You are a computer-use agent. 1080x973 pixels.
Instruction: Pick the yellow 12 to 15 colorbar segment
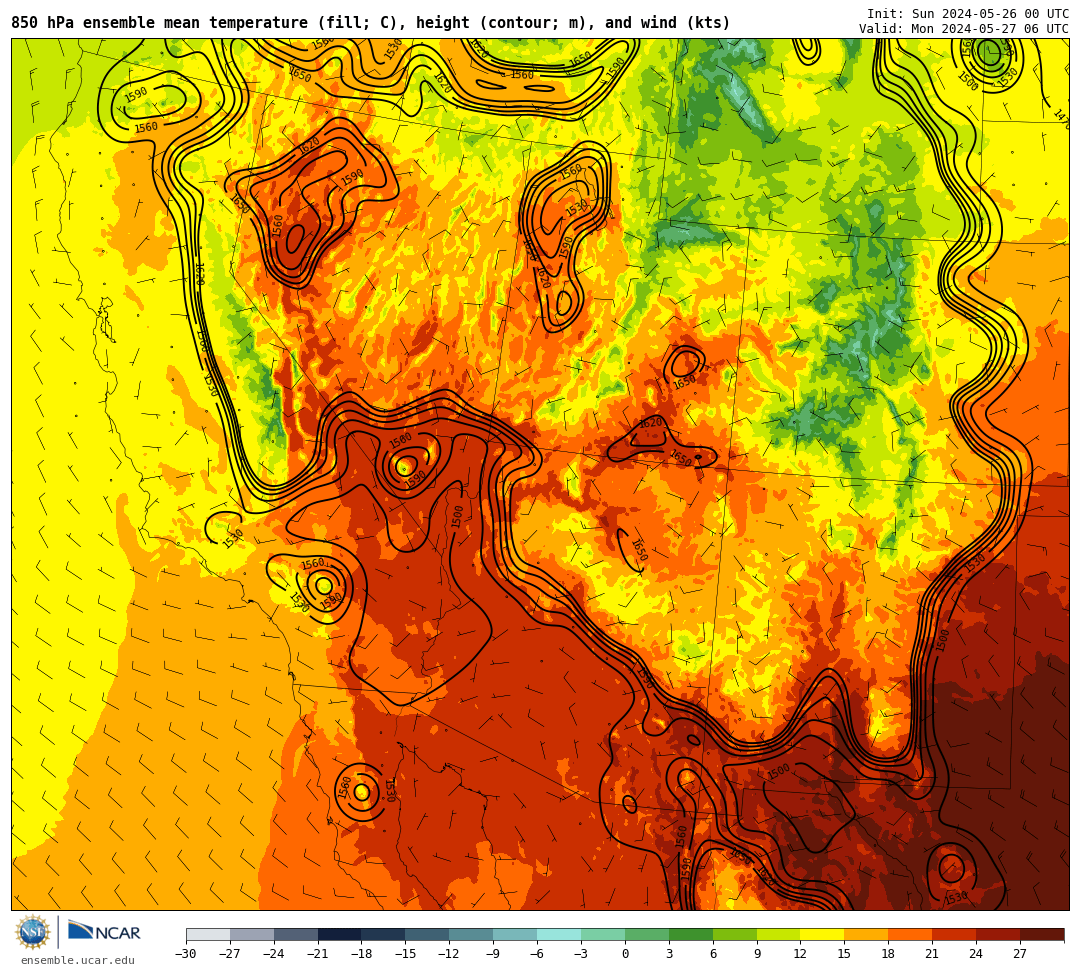pyautogui.click(x=823, y=934)
